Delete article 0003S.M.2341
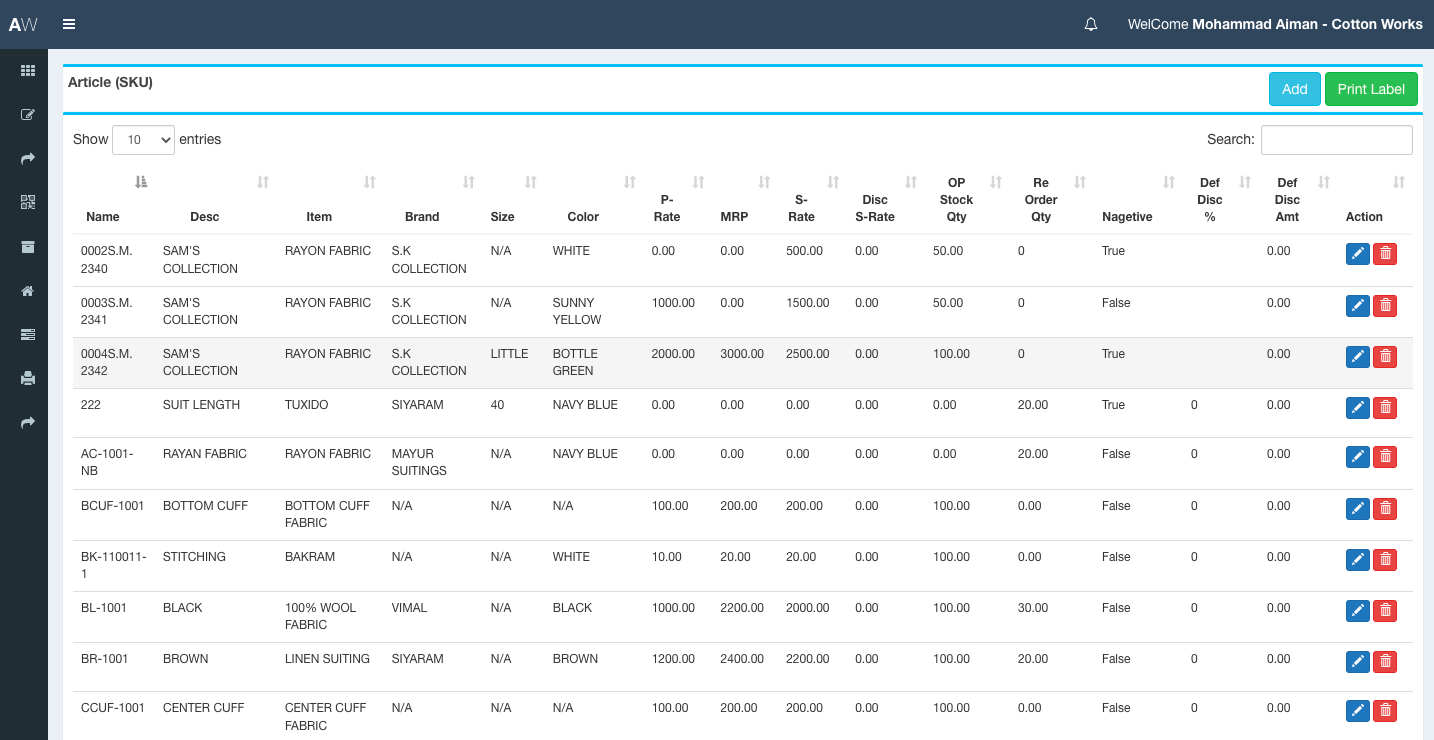 coord(1385,306)
